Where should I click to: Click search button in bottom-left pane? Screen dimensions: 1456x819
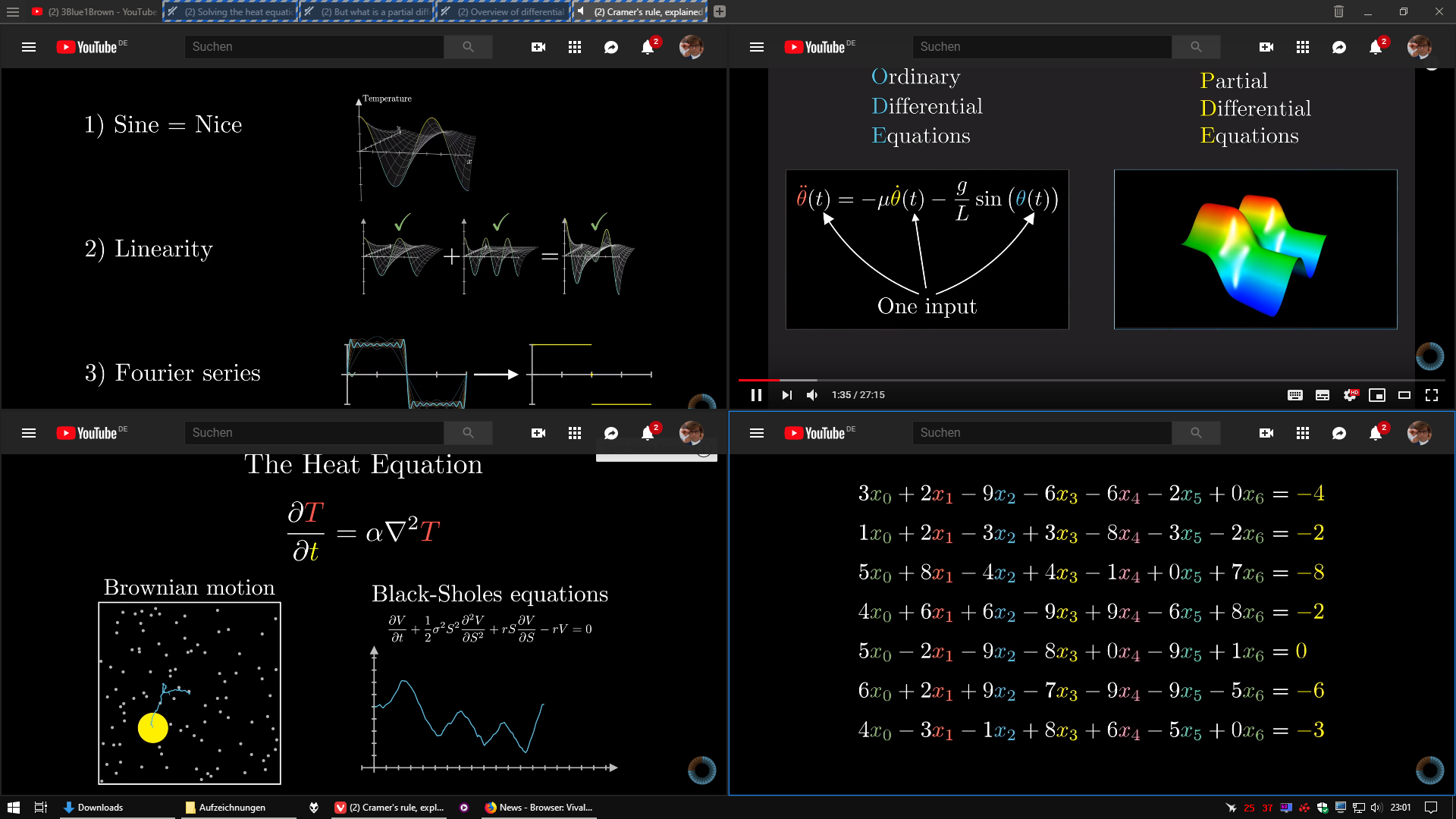468,433
